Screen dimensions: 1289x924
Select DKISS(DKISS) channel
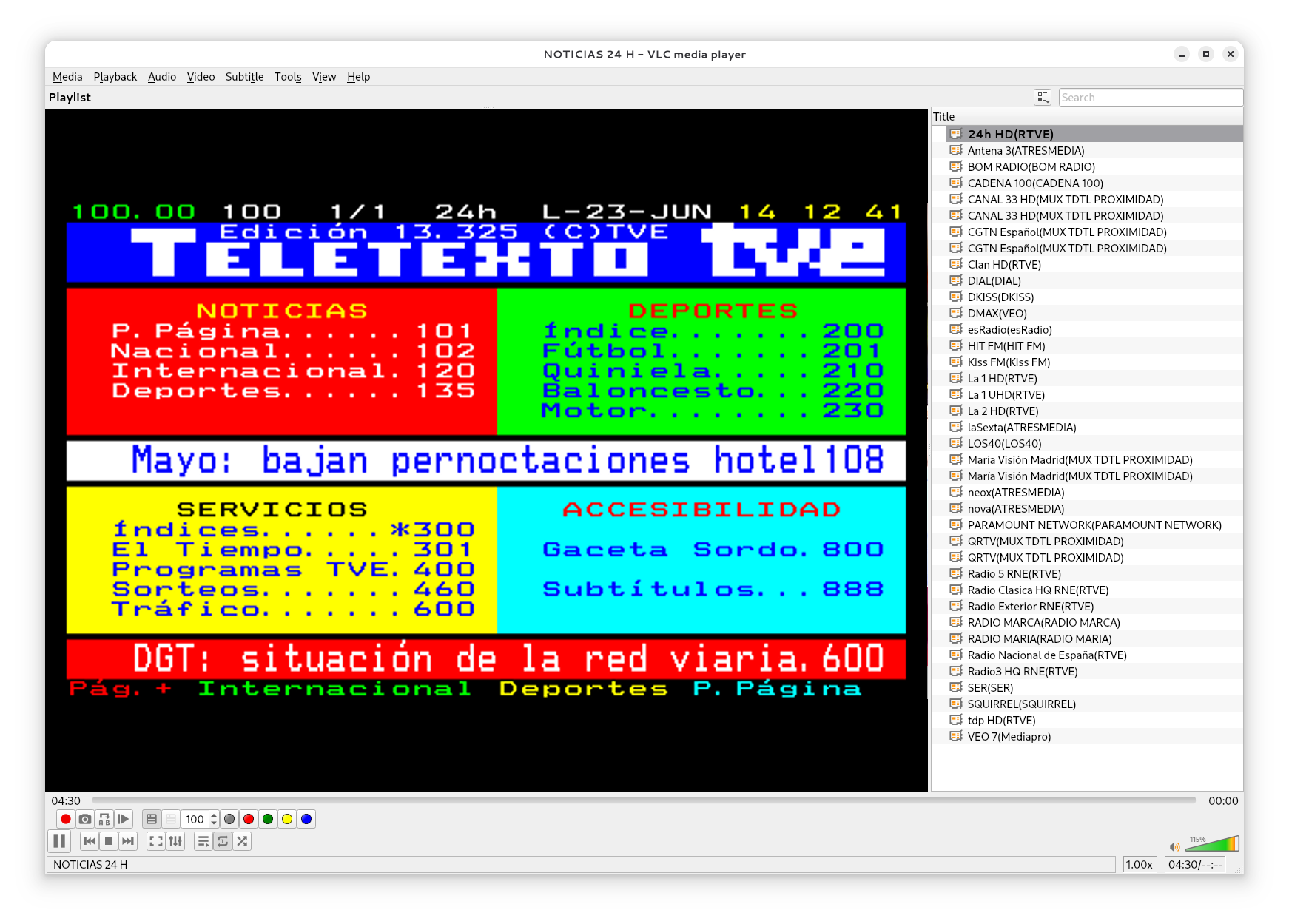pyautogui.click(x=1095, y=297)
